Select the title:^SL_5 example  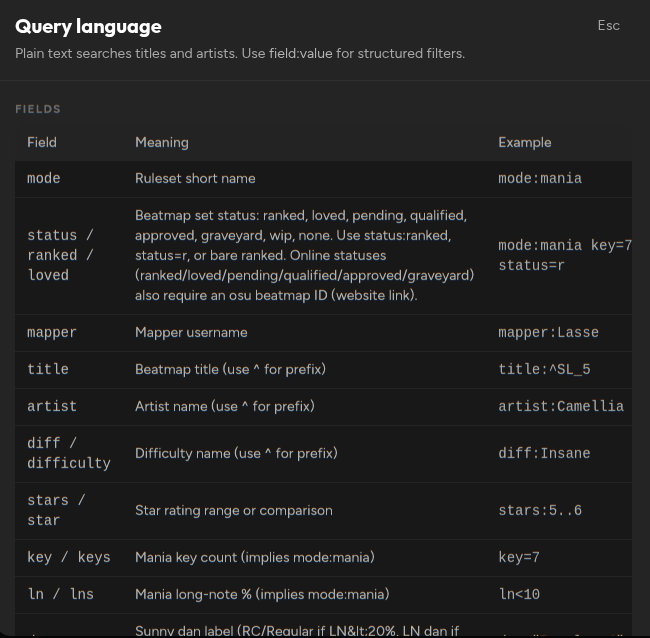click(x=544, y=369)
